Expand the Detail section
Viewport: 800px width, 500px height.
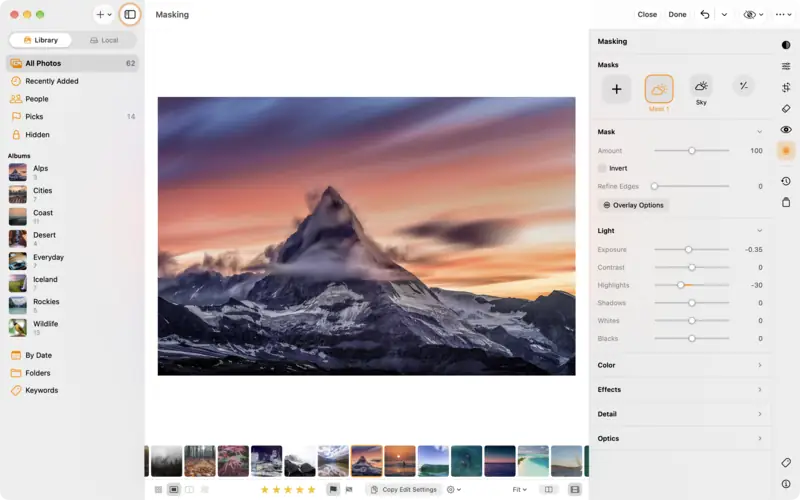point(680,414)
